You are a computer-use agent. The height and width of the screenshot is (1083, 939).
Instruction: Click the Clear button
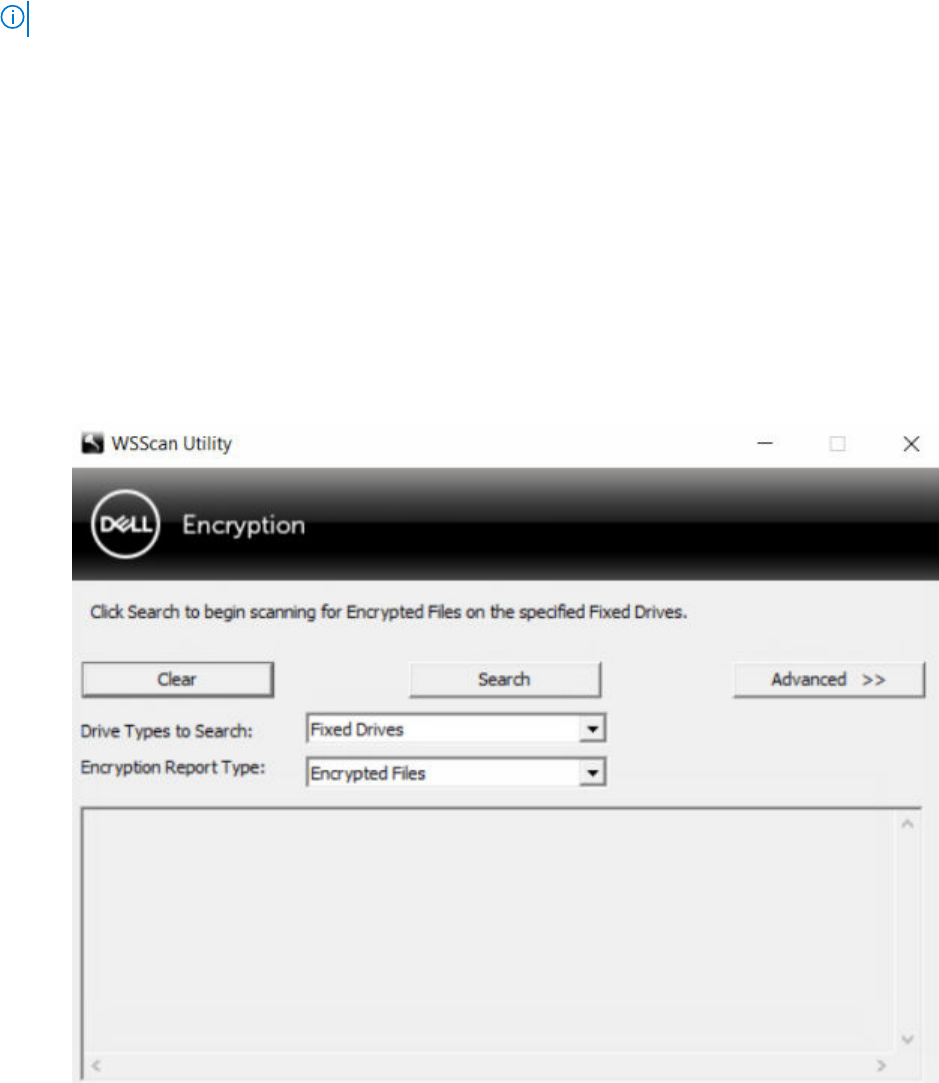pyautogui.click(x=177, y=680)
